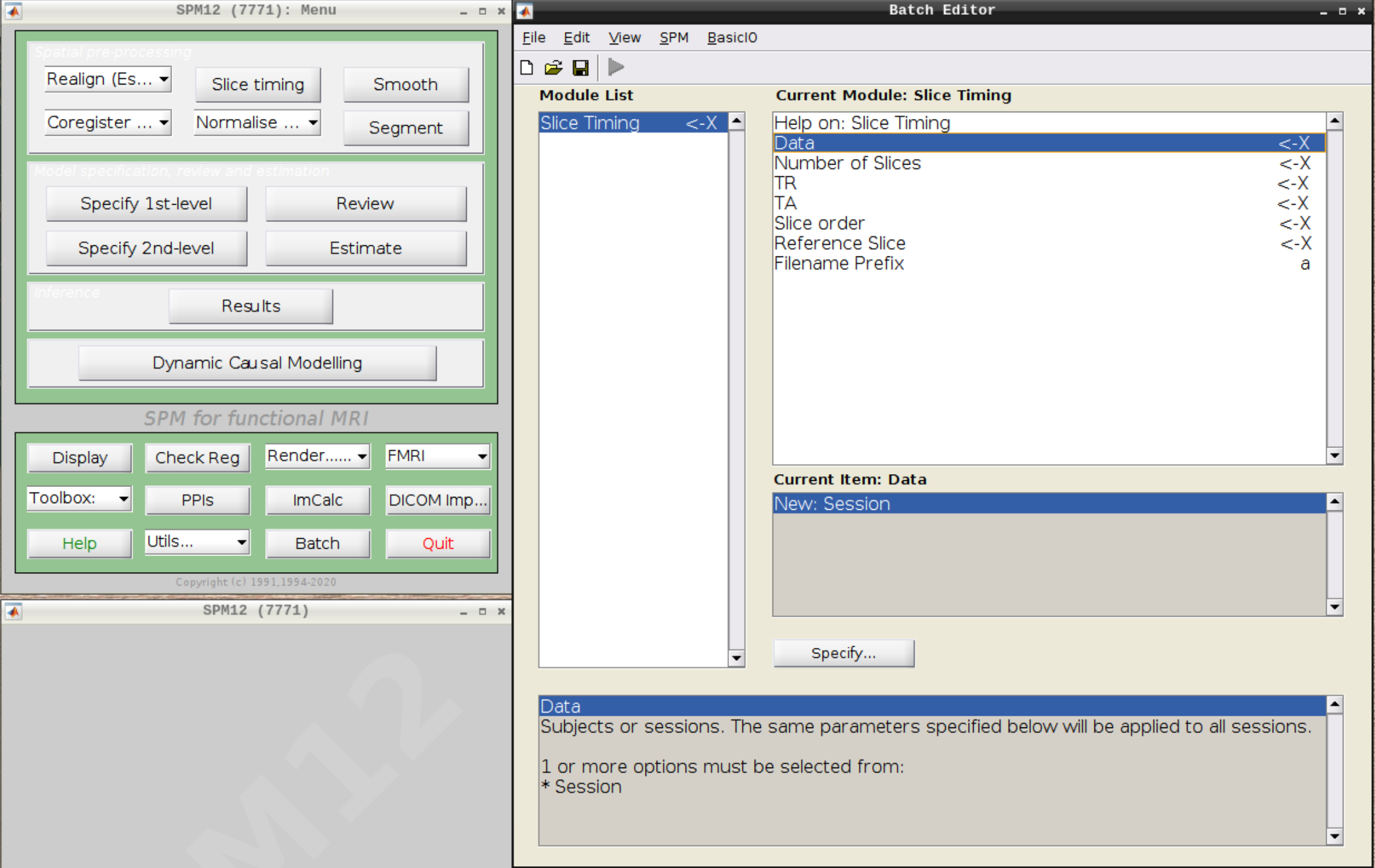Select the Reference Slice row
Viewport: 1375px width, 868px height.
coord(1049,243)
